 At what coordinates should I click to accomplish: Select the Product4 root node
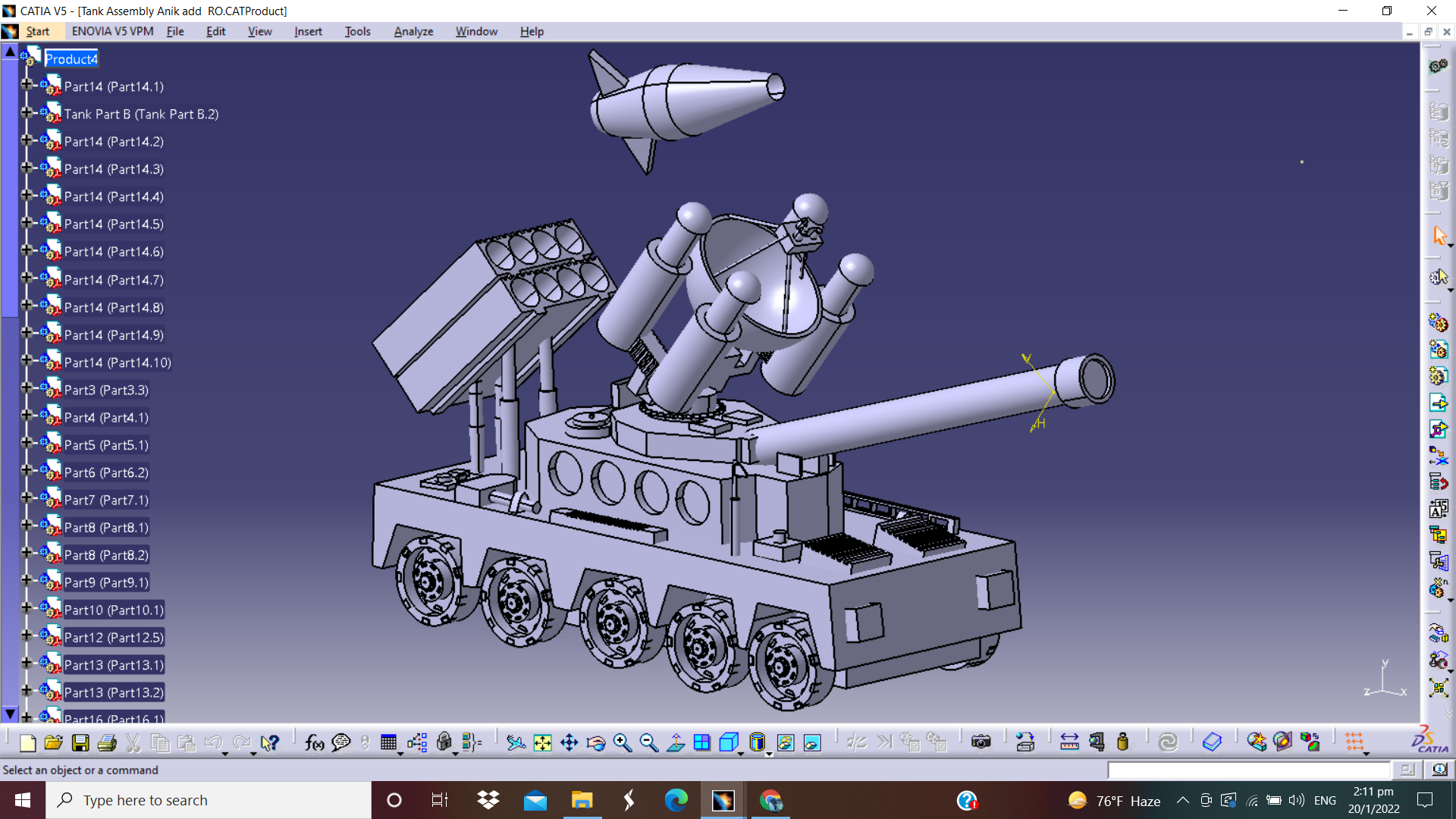pos(71,59)
